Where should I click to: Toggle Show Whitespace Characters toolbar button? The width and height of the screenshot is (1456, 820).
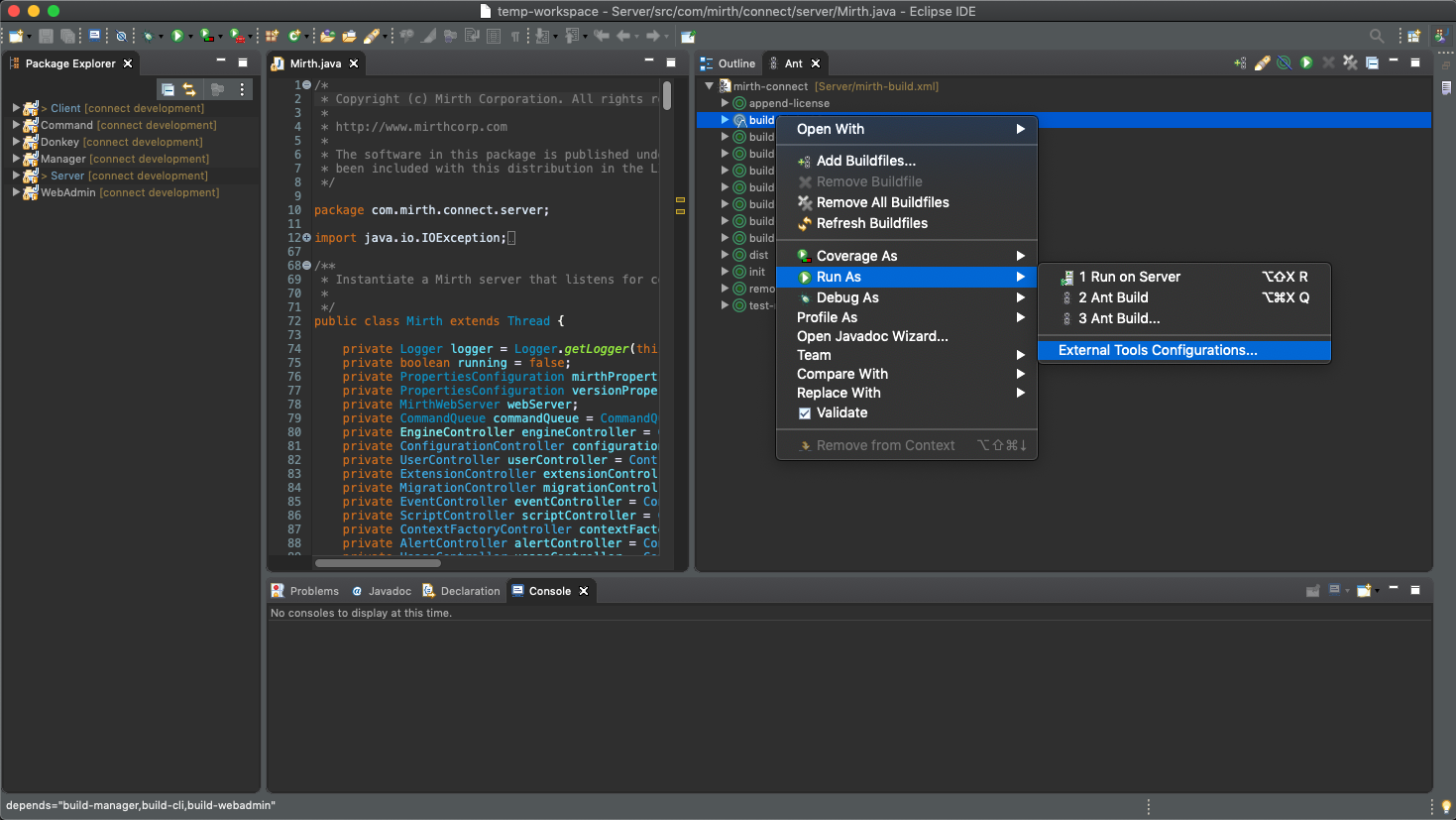515,36
